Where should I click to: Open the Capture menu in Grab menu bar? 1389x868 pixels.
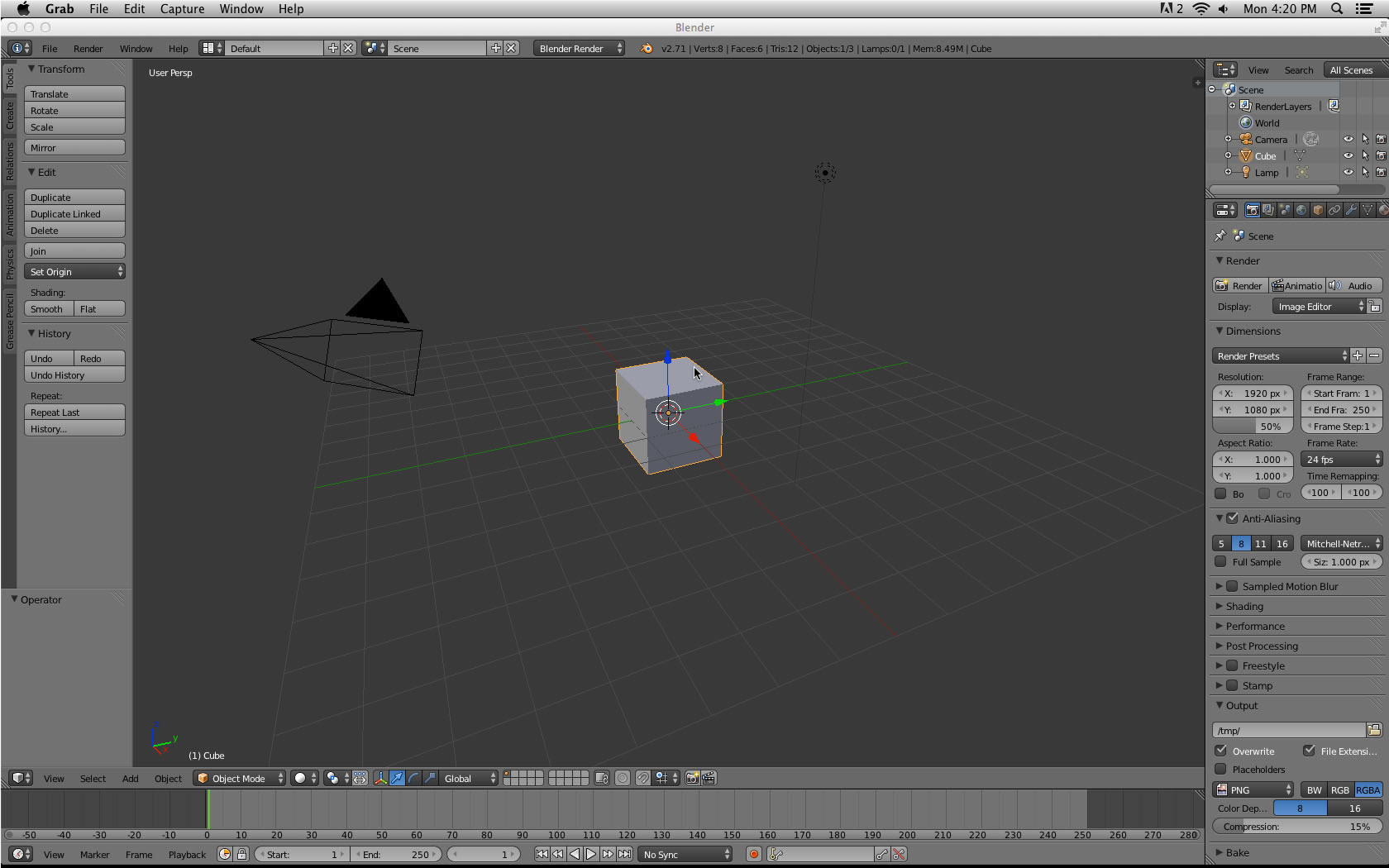click(x=182, y=8)
